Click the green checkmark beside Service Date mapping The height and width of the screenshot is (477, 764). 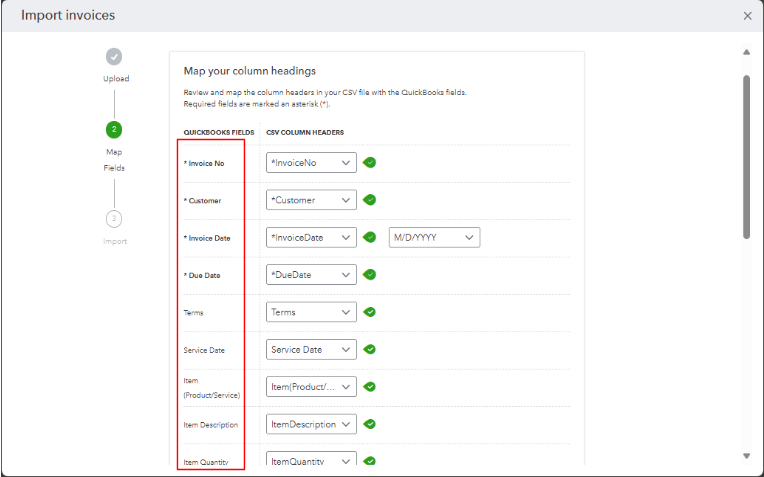coord(370,349)
